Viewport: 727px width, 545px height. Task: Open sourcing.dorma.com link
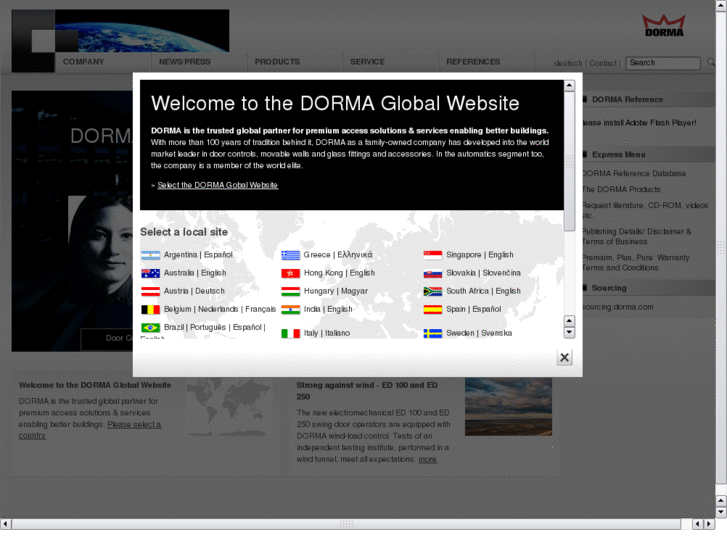[618, 307]
